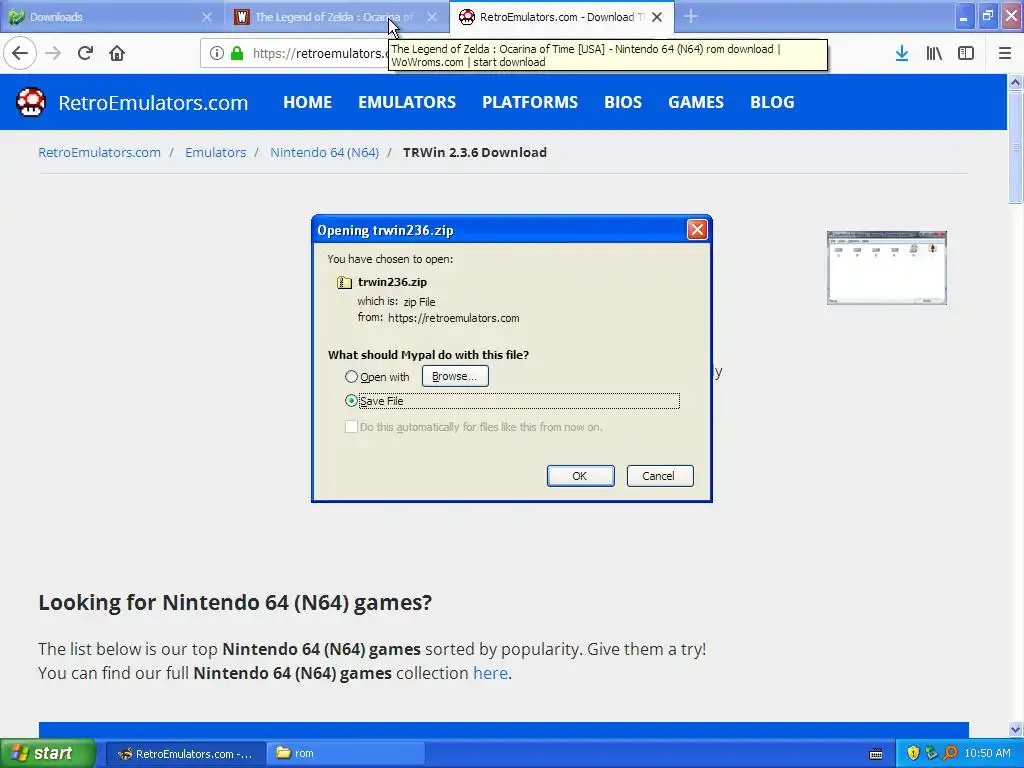Click the TRWin 2.3.6 Download breadcrumb text
The width and height of the screenshot is (1024, 768).
[475, 152]
